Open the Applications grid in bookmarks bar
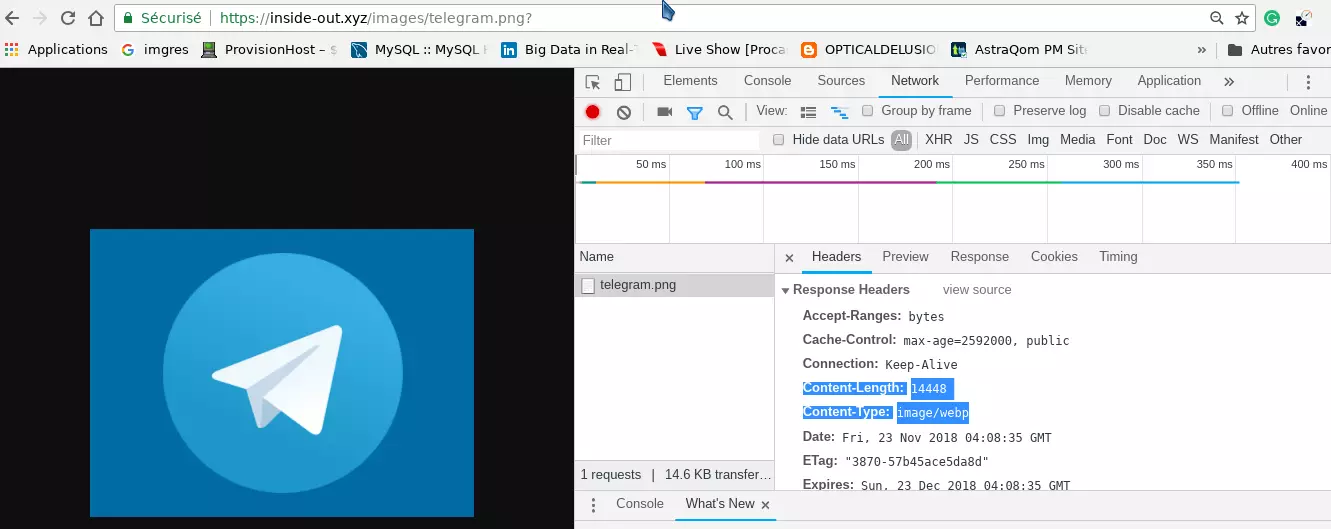The image size is (1331, 529). pos(56,49)
